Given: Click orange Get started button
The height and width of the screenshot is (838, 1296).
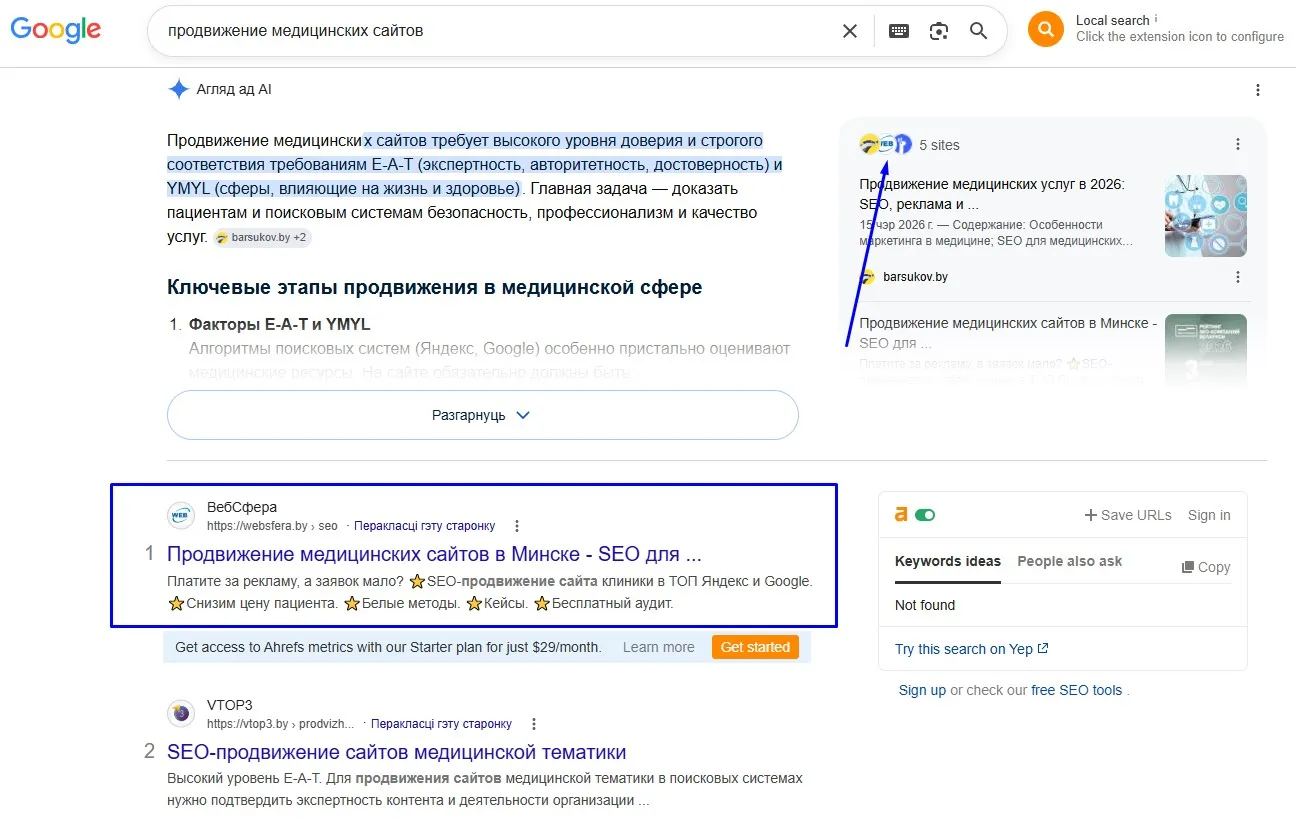Looking at the screenshot, I should click(x=755, y=647).
